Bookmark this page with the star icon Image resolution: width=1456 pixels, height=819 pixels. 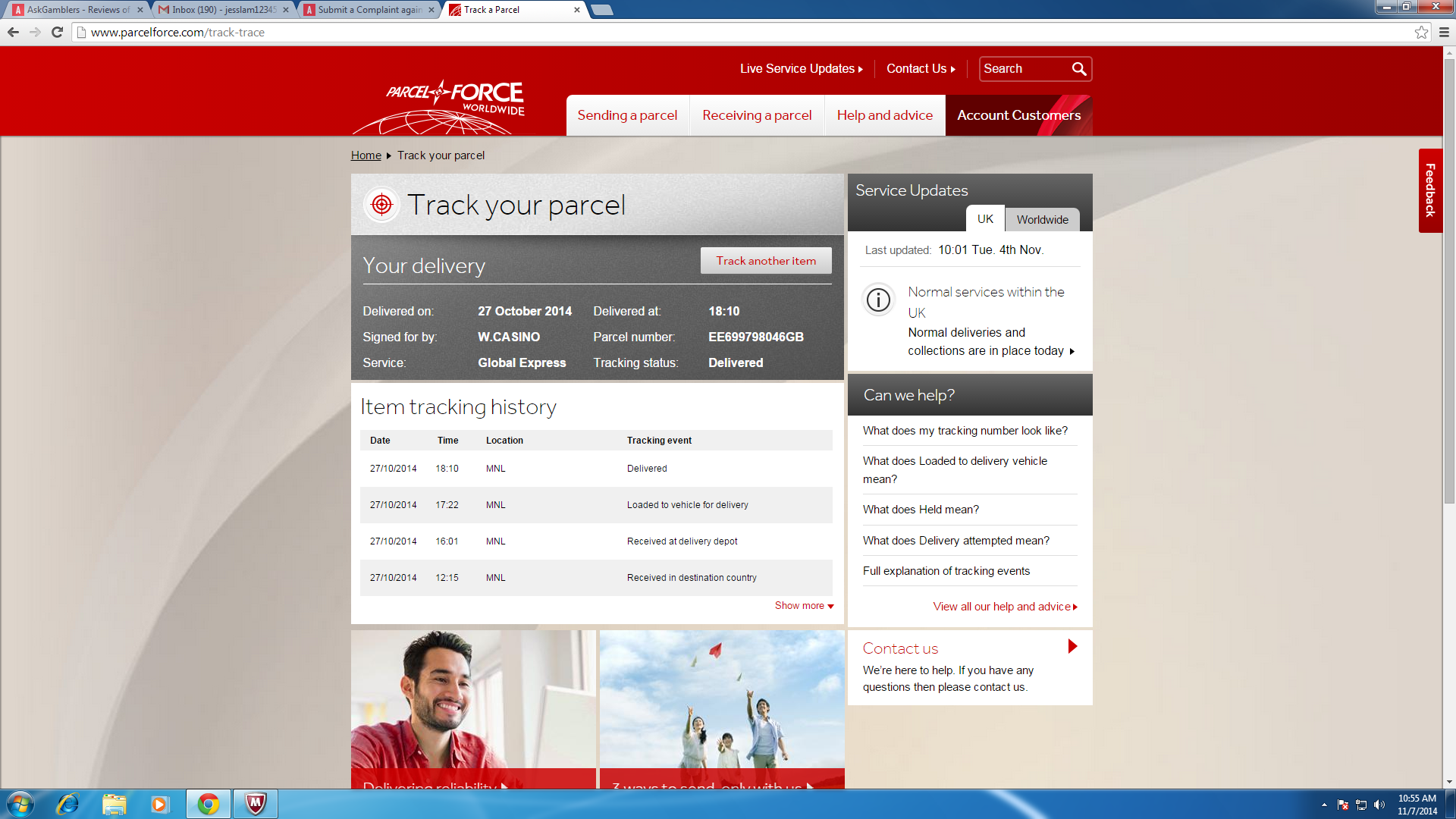[1421, 32]
